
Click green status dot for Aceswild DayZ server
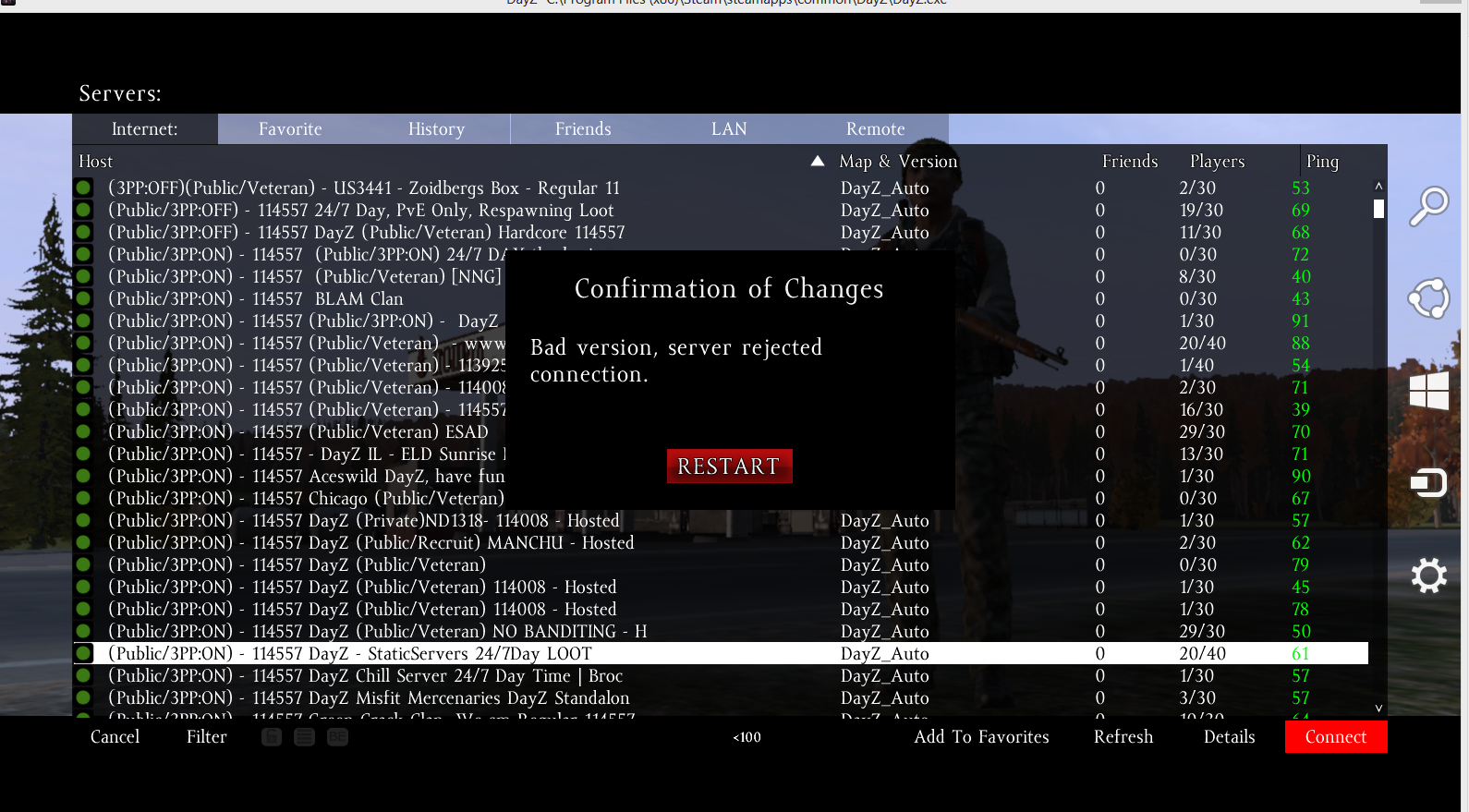[84, 476]
